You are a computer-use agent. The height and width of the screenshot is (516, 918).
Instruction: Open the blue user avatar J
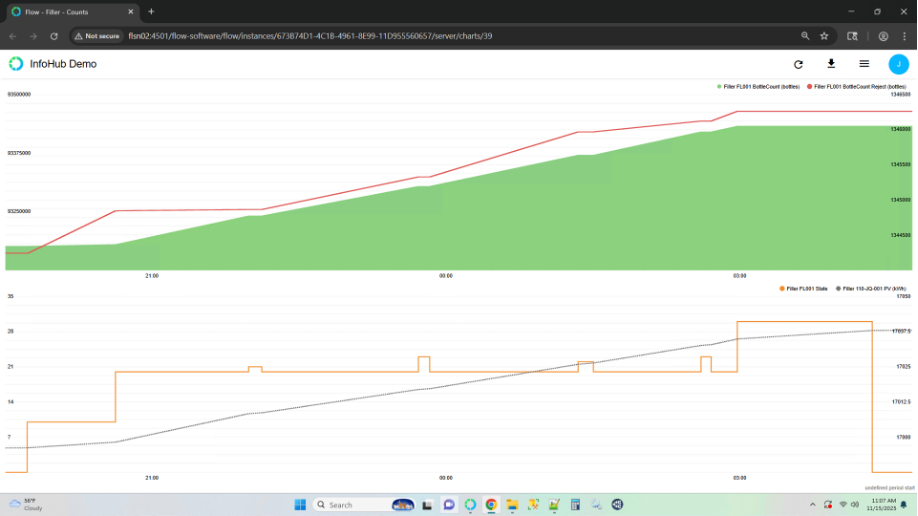[x=898, y=64]
